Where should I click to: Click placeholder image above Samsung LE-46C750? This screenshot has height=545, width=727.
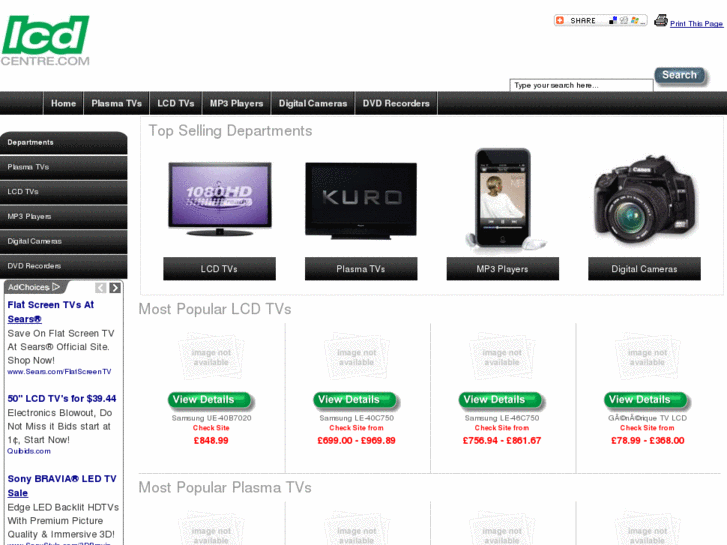pos(502,357)
